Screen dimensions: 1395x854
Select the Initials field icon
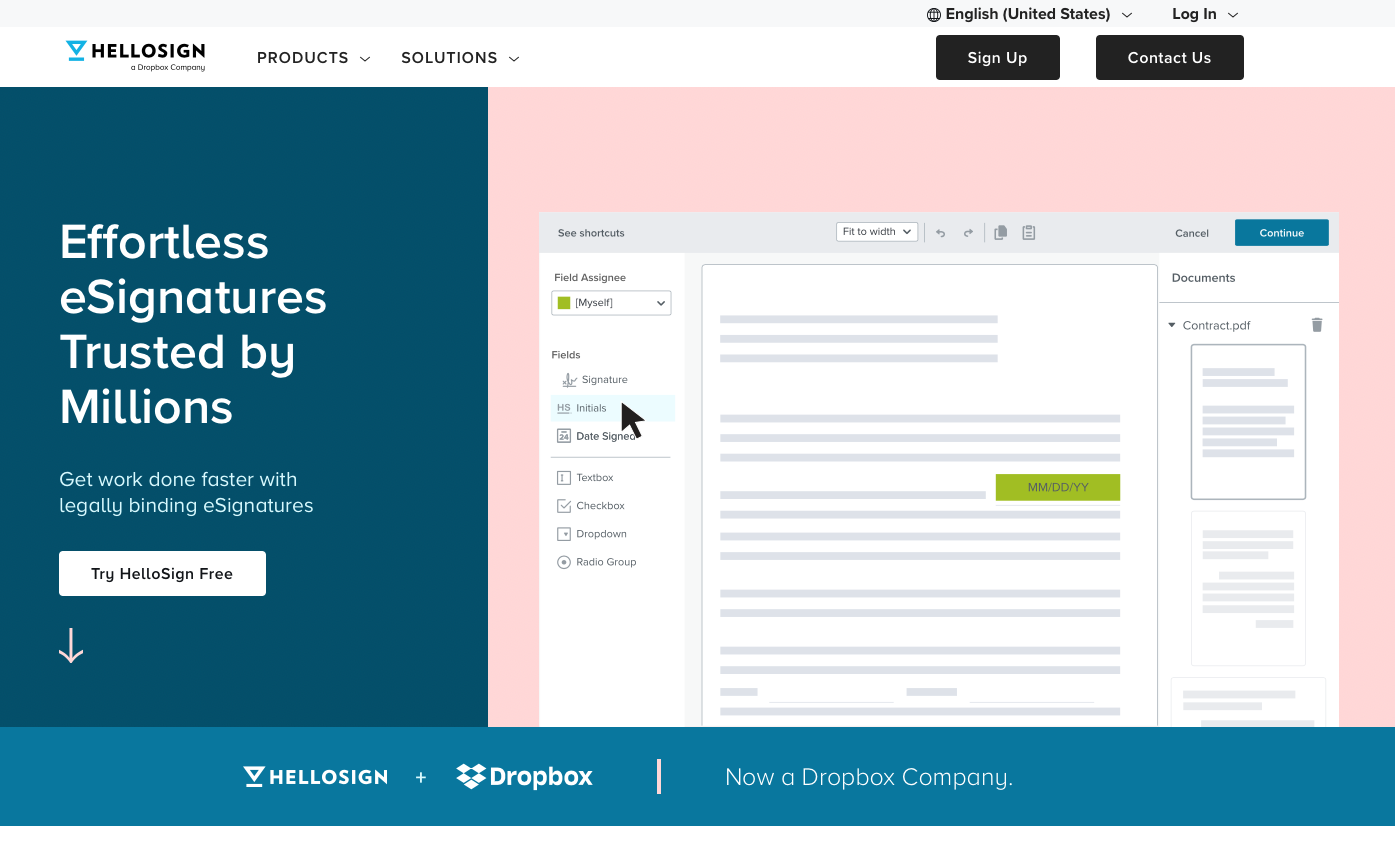[564, 408]
